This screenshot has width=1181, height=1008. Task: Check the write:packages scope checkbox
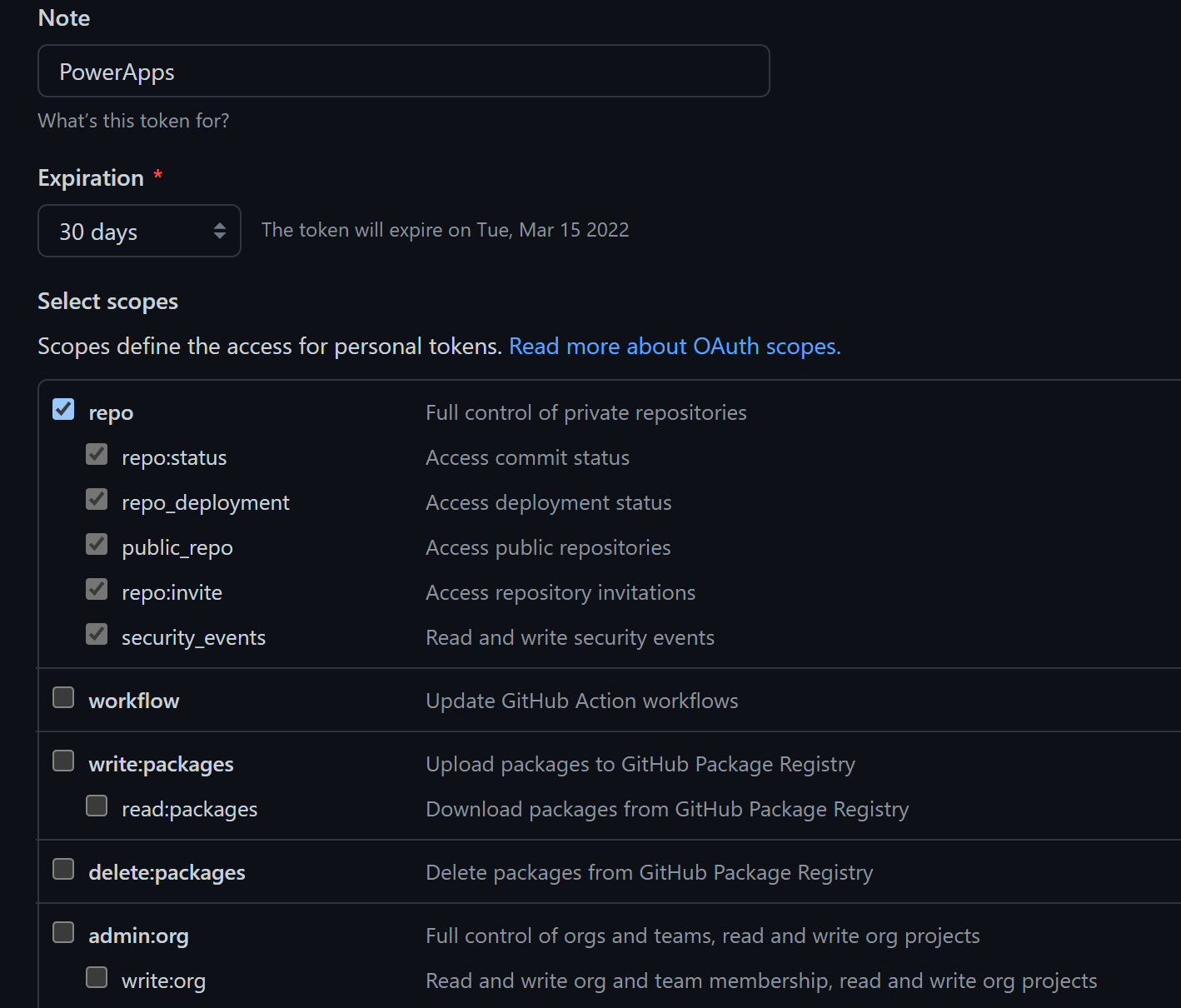click(x=63, y=761)
